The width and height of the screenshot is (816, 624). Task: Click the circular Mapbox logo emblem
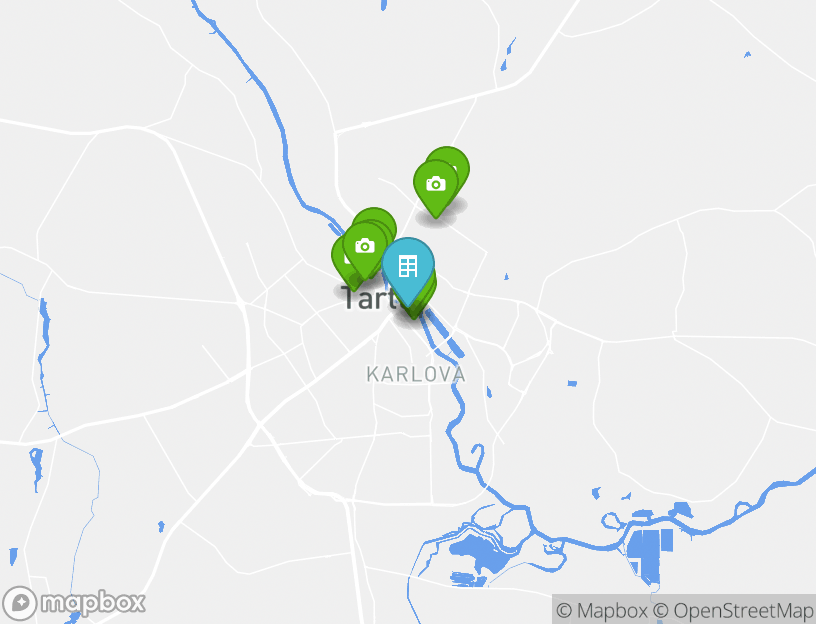(x=19, y=603)
